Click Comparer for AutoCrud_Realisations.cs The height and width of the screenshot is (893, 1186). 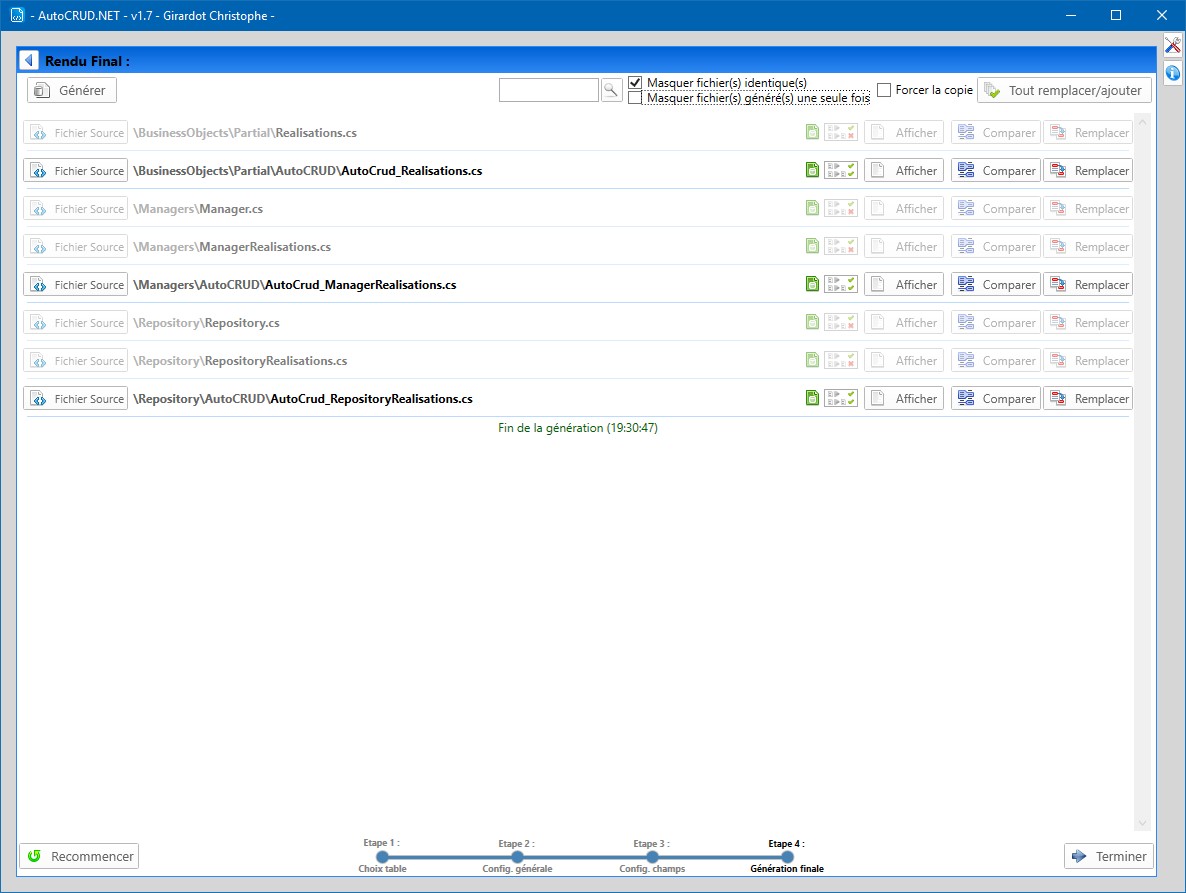click(x=995, y=170)
